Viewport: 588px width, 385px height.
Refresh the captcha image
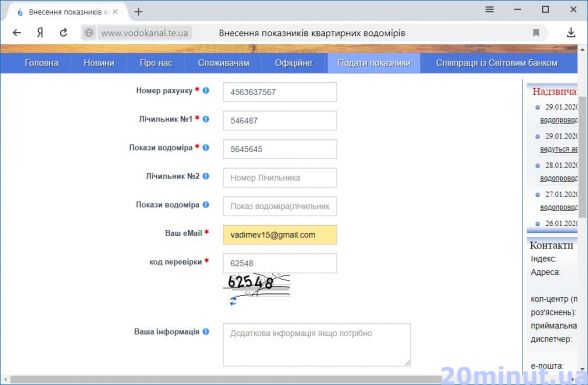(233, 301)
